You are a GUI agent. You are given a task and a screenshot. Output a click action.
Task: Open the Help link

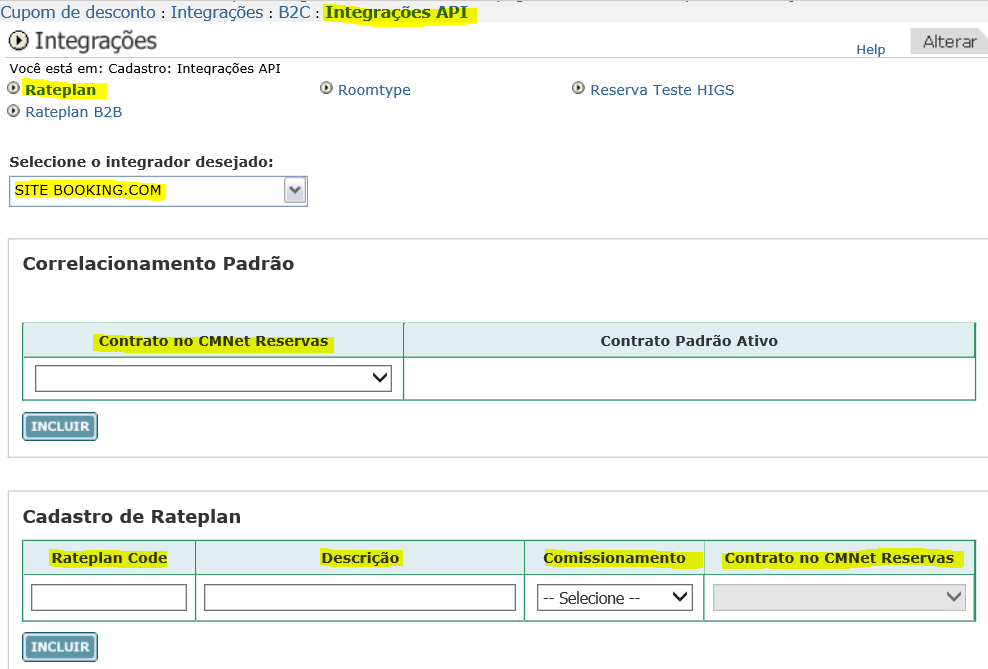tap(870, 49)
